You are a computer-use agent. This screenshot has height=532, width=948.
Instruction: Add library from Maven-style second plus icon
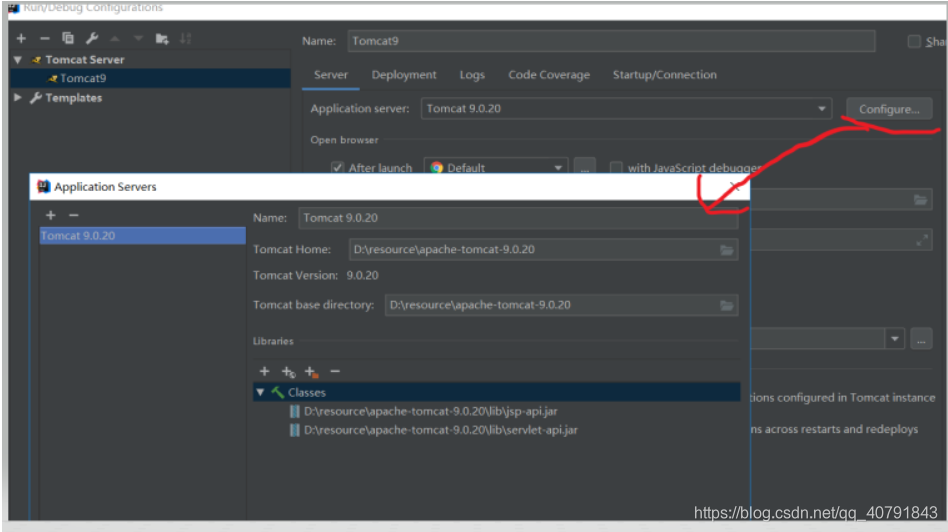point(288,372)
